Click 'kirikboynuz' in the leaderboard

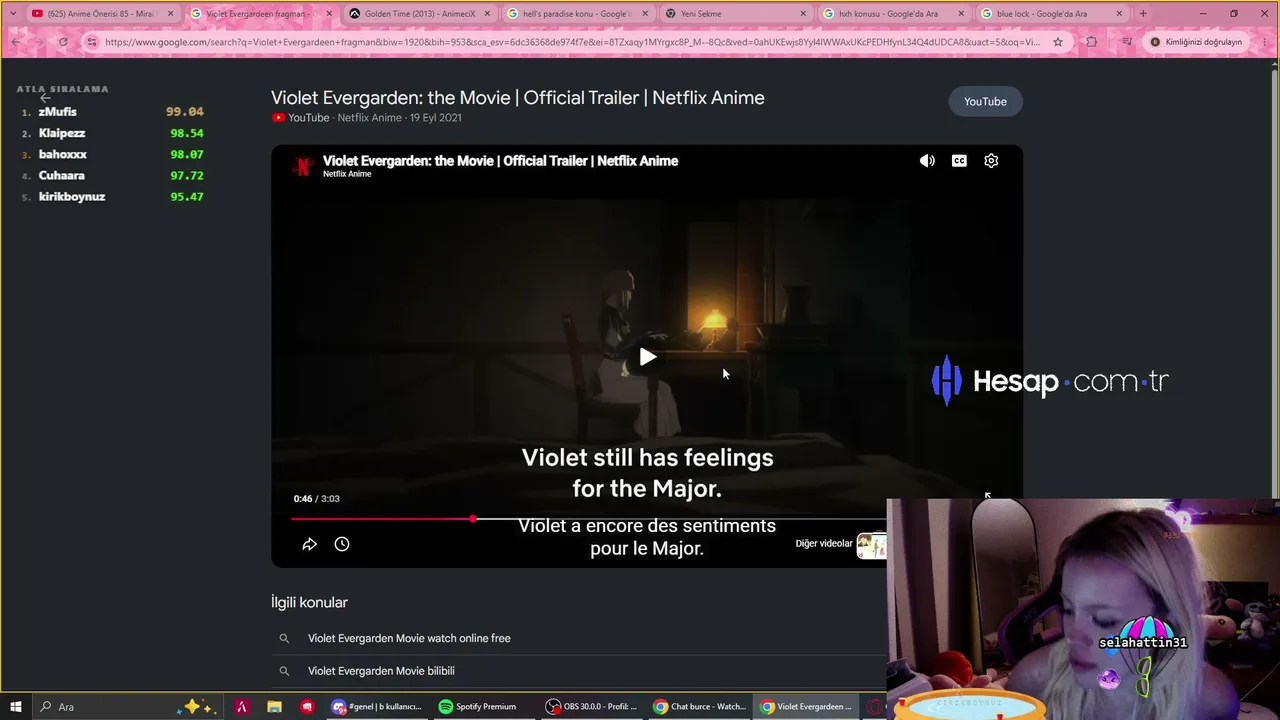coord(72,196)
